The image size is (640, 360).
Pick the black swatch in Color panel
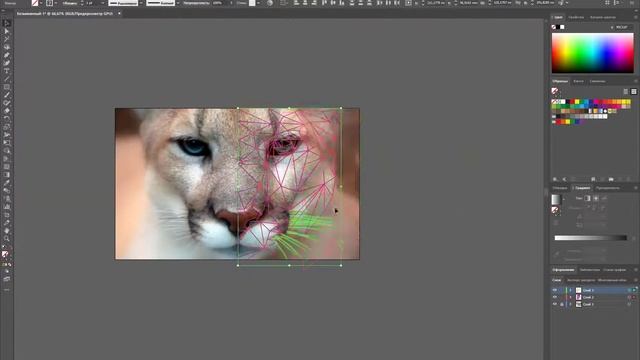(x=558, y=27)
